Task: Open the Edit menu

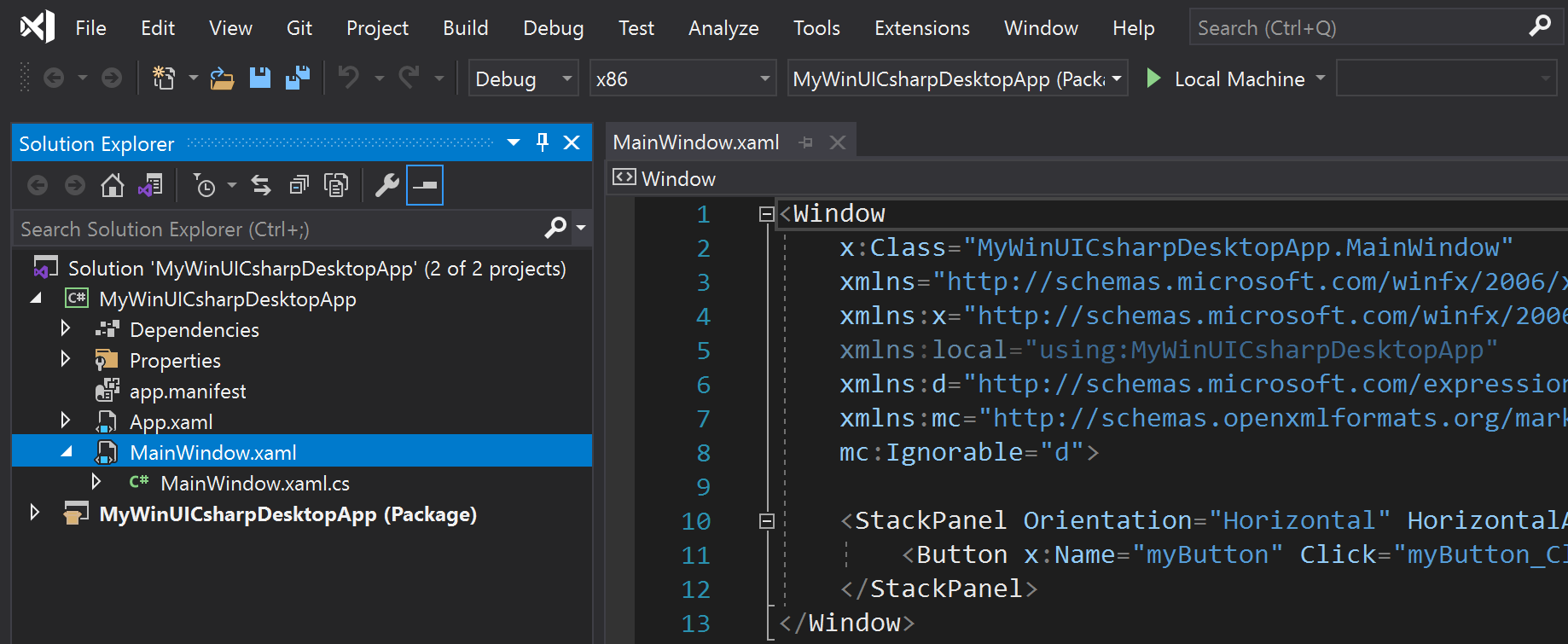Action: coord(158,28)
